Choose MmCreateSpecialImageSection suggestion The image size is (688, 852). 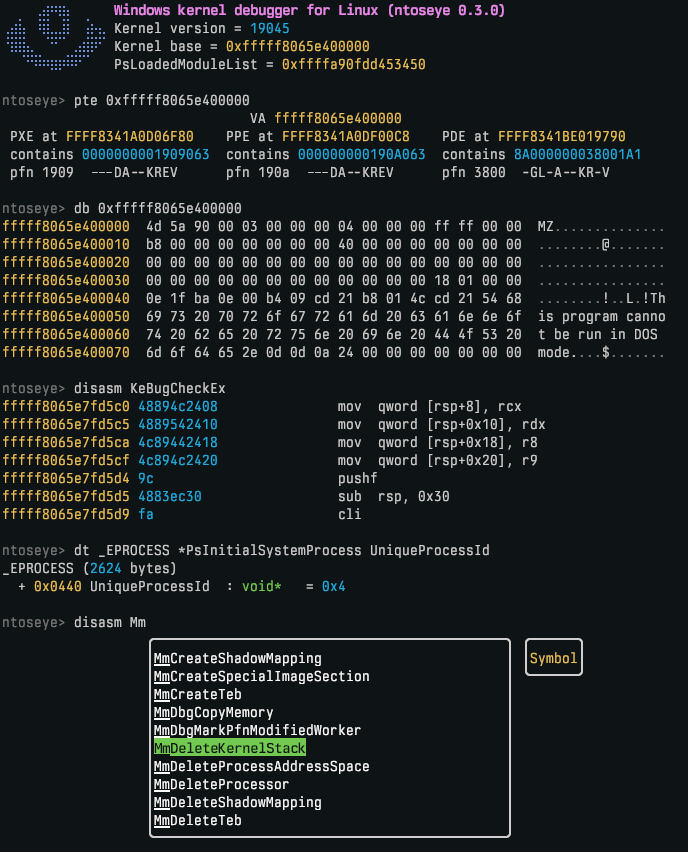coord(261,676)
